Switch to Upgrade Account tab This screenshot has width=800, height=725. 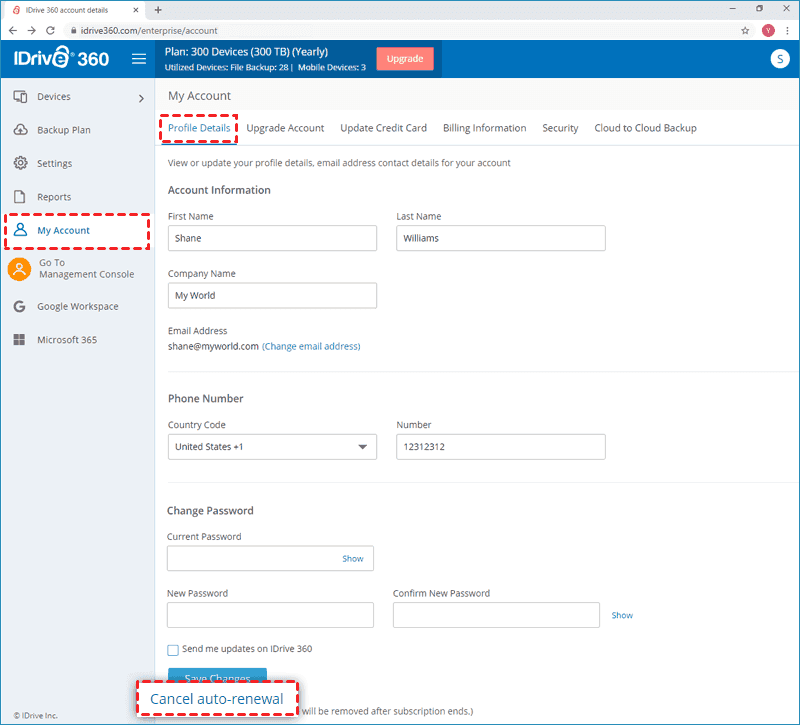(285, 128)
